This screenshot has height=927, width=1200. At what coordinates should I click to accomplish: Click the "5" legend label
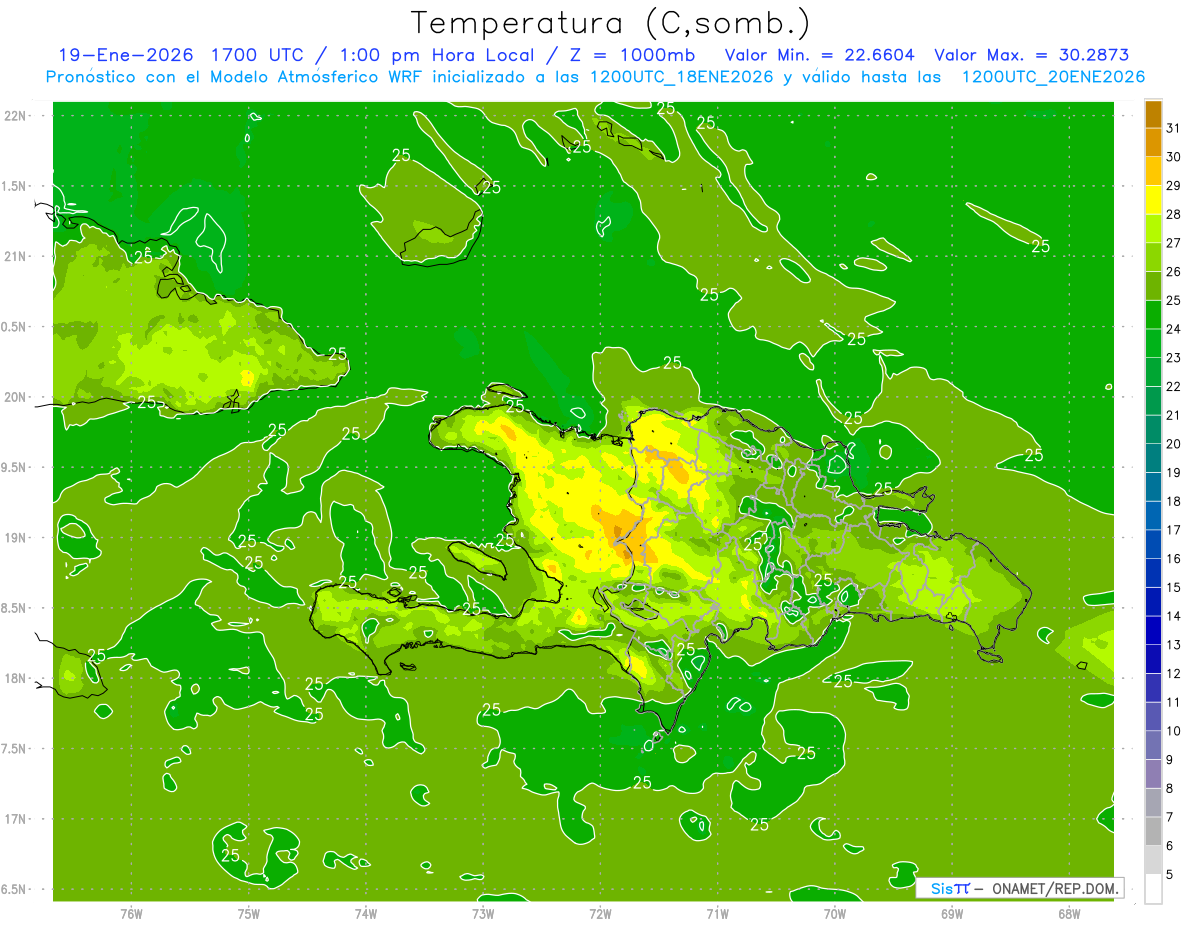[1170, 874]
